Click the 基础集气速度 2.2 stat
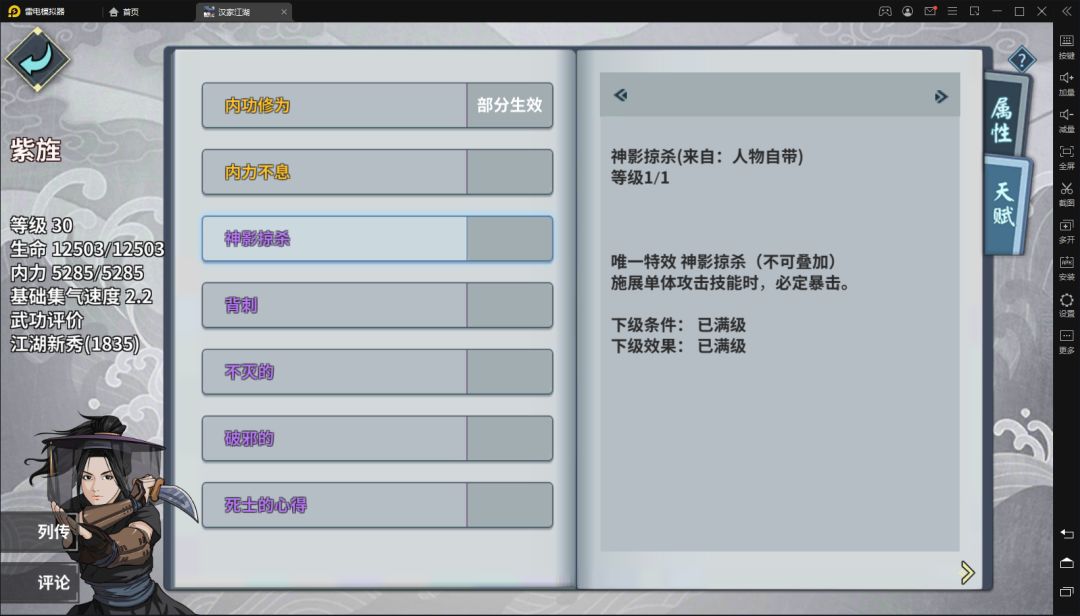1080x616 pixels. click(x=81, y=296)
